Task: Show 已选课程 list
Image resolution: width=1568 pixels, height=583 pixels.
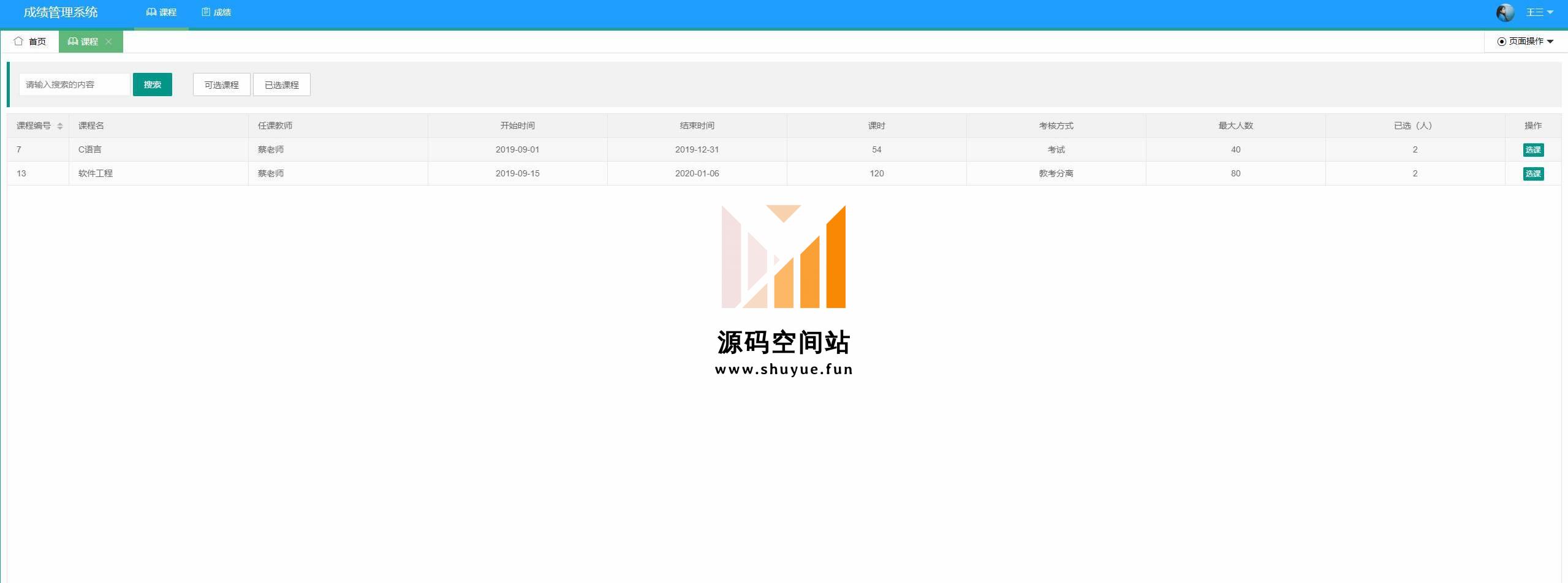Action: pyautogui.click(x=282, y=85)
